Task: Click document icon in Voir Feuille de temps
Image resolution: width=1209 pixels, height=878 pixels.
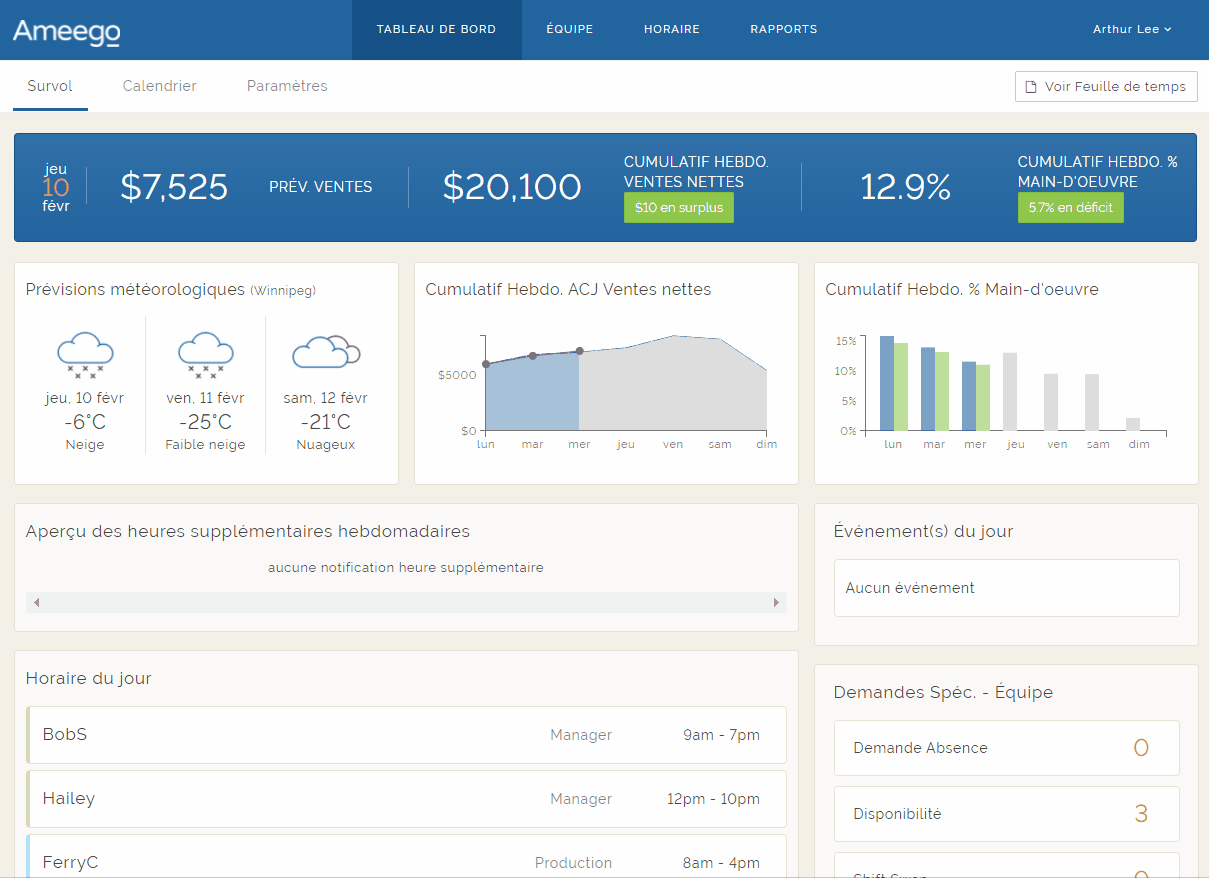Action: 1031,87
